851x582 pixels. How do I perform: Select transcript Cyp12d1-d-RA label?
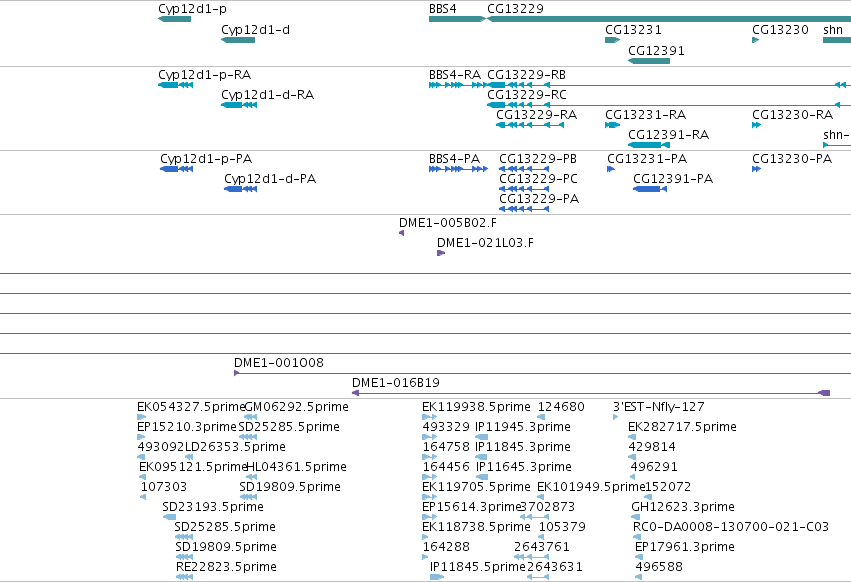pos(267,95)
